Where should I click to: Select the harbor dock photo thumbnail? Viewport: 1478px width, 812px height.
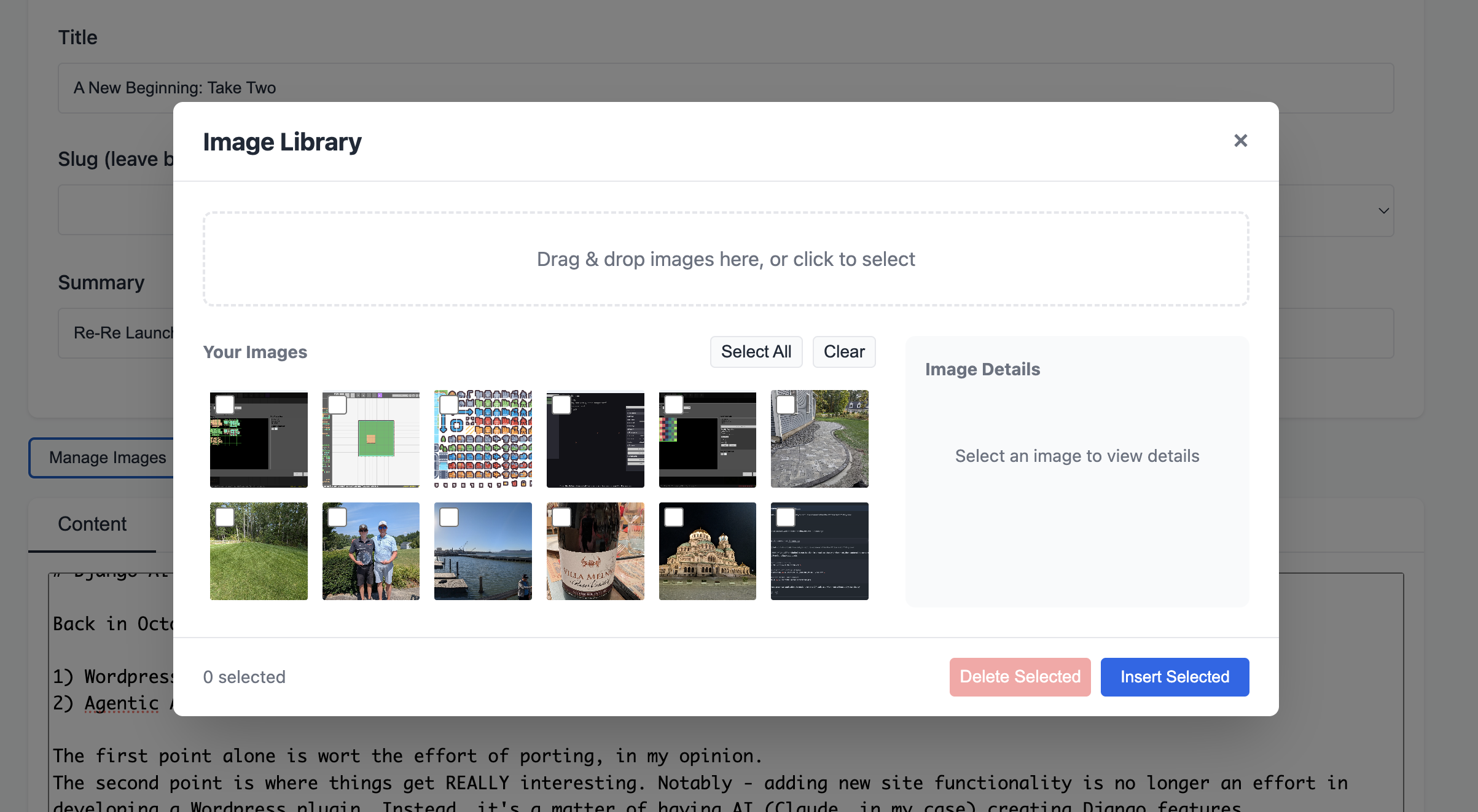483,551
